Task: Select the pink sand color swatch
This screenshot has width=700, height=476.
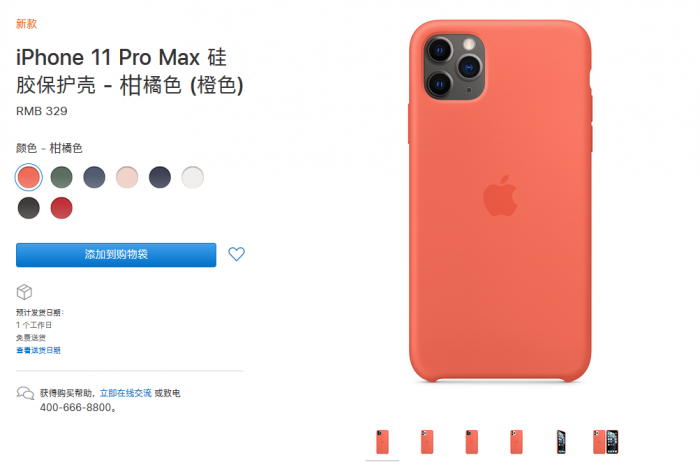Action: coord(127,177)
